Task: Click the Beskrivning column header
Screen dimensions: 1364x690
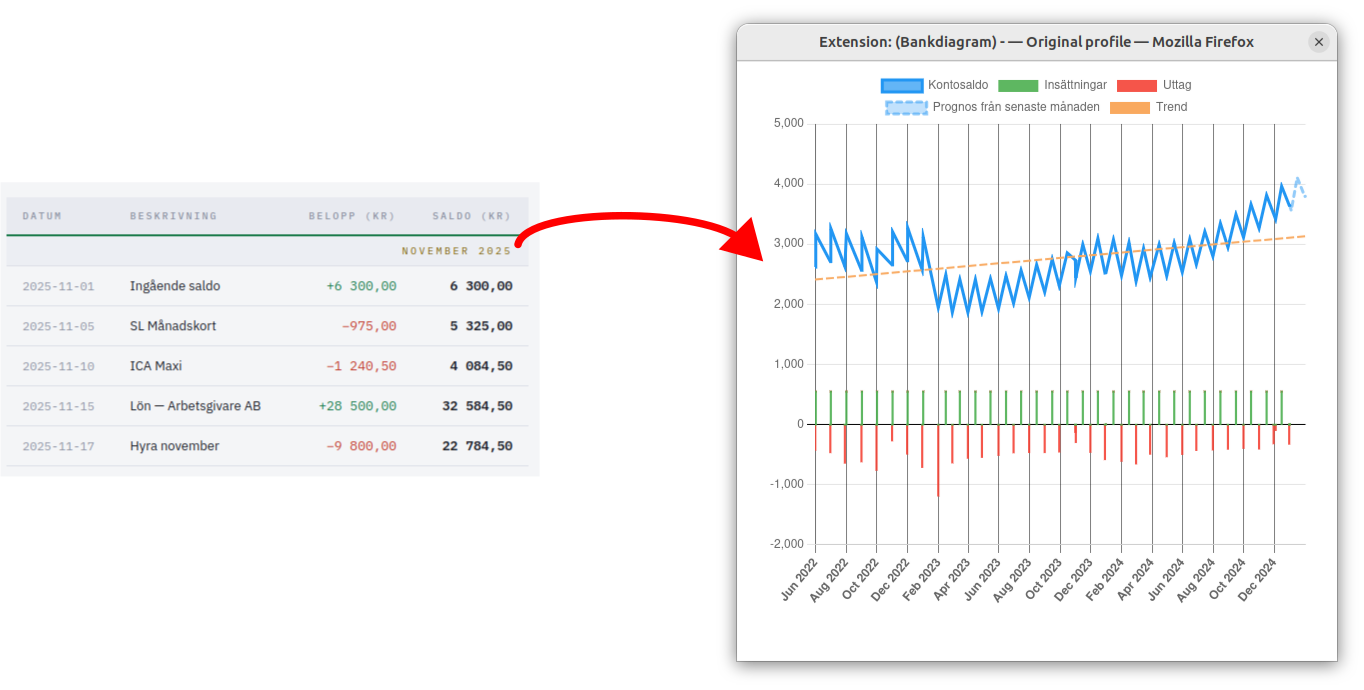Action: (173, 216)
